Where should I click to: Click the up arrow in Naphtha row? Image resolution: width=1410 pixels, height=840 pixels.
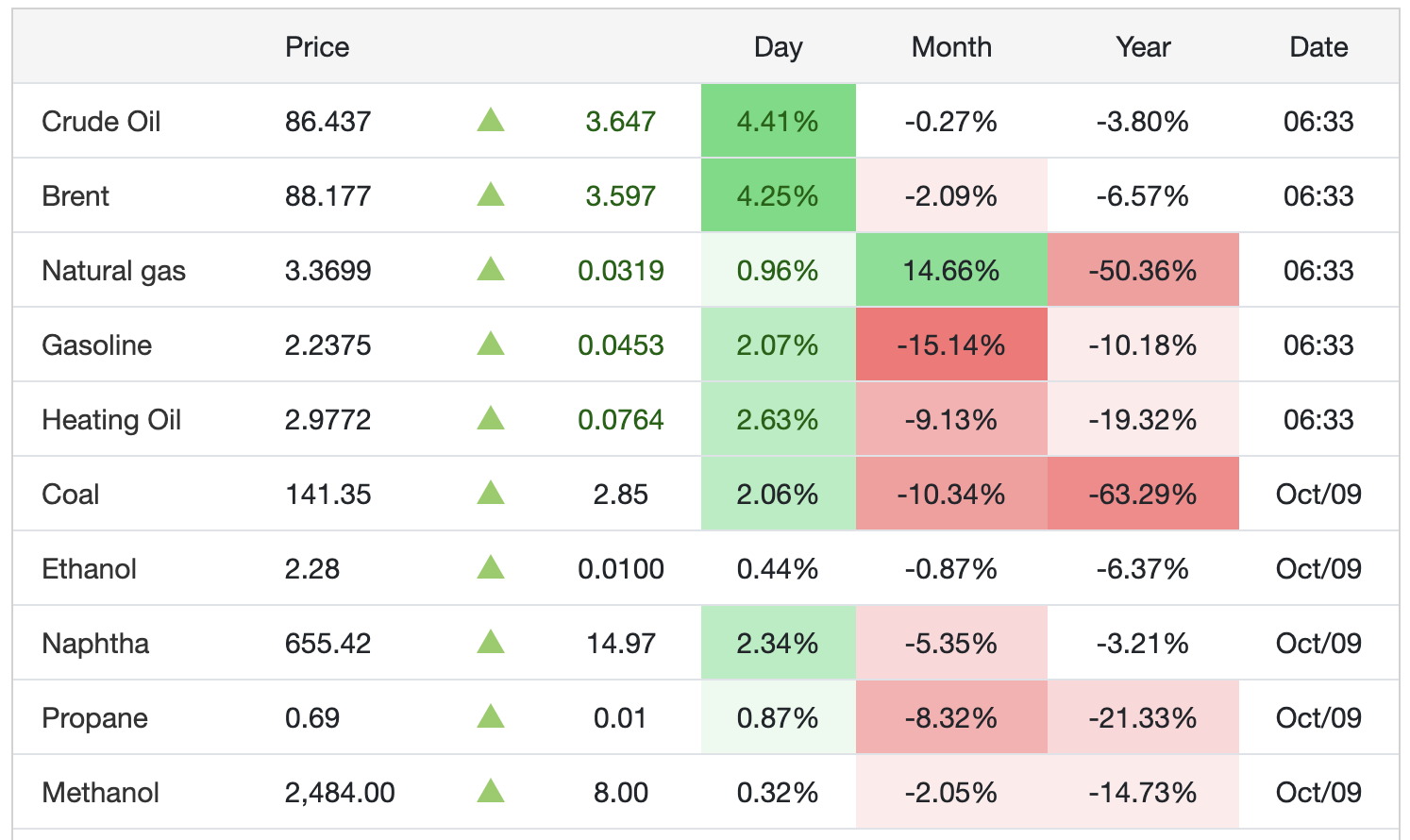(491, 642)
